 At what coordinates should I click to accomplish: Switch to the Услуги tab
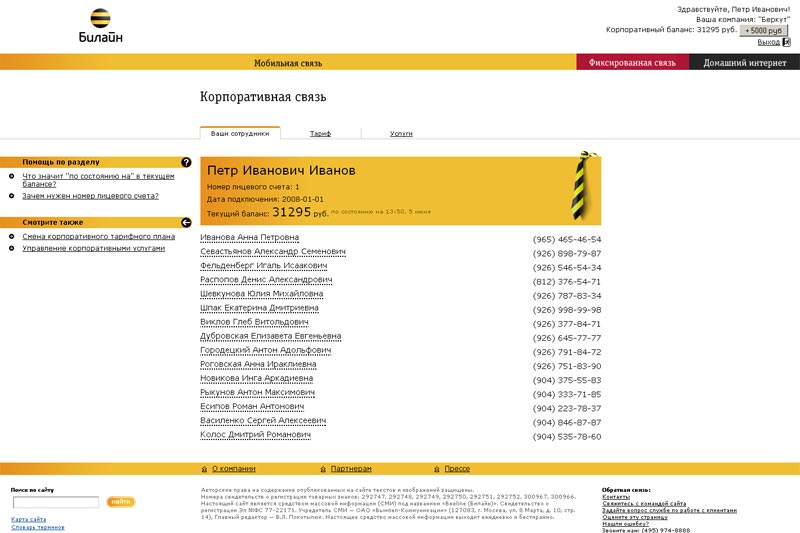pyautogui.click(x=401, y=134)
